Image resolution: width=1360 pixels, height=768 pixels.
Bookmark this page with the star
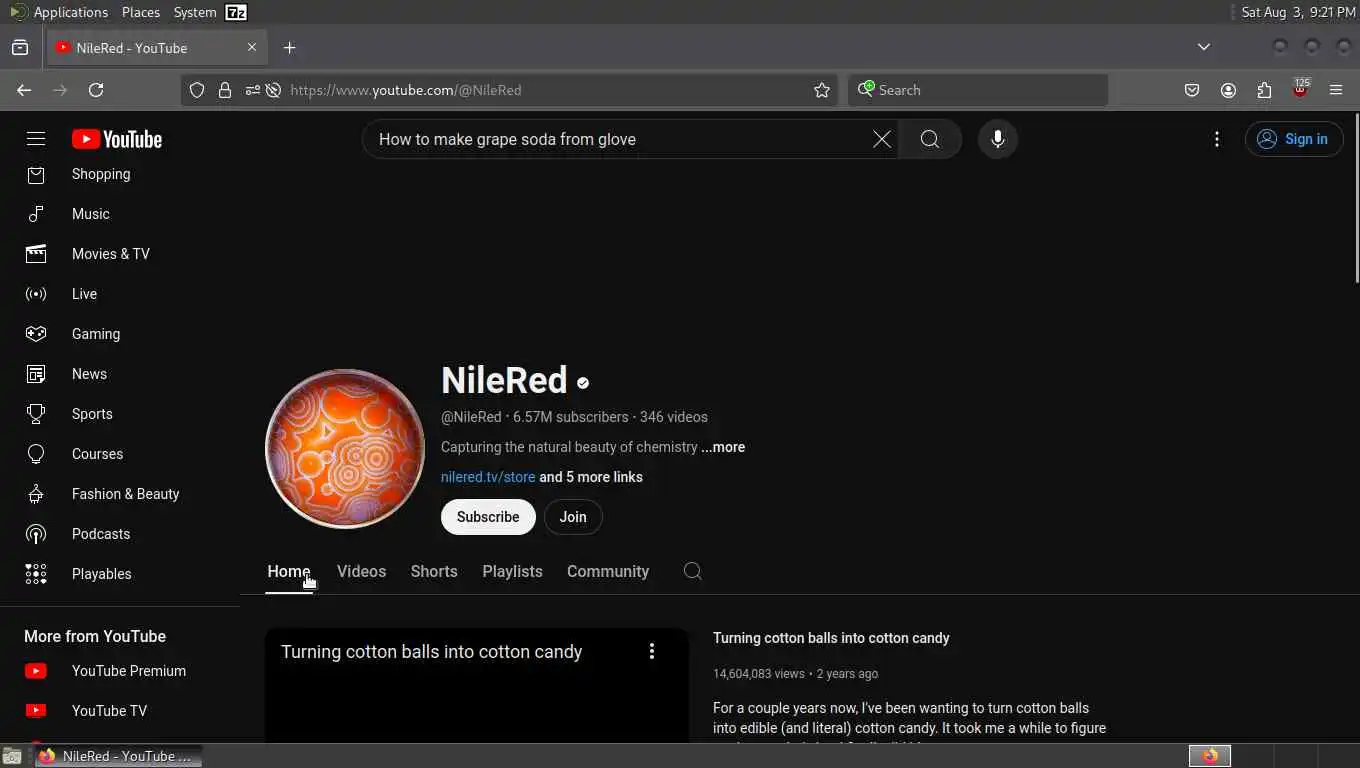point(822,90)
